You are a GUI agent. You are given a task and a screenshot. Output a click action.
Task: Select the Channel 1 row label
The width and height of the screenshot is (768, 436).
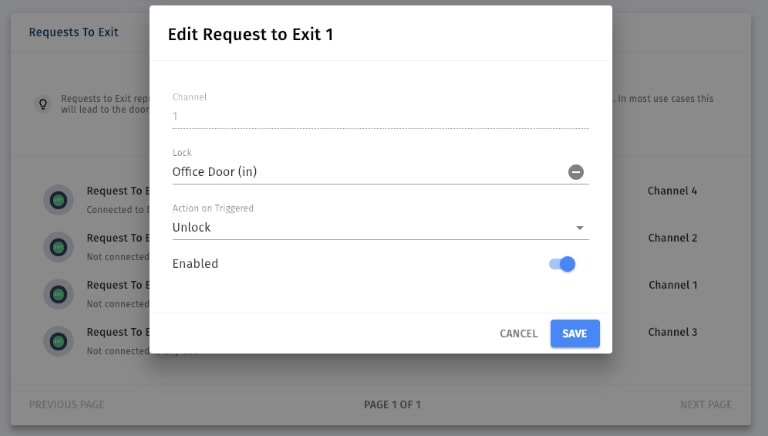click(672, 285)
